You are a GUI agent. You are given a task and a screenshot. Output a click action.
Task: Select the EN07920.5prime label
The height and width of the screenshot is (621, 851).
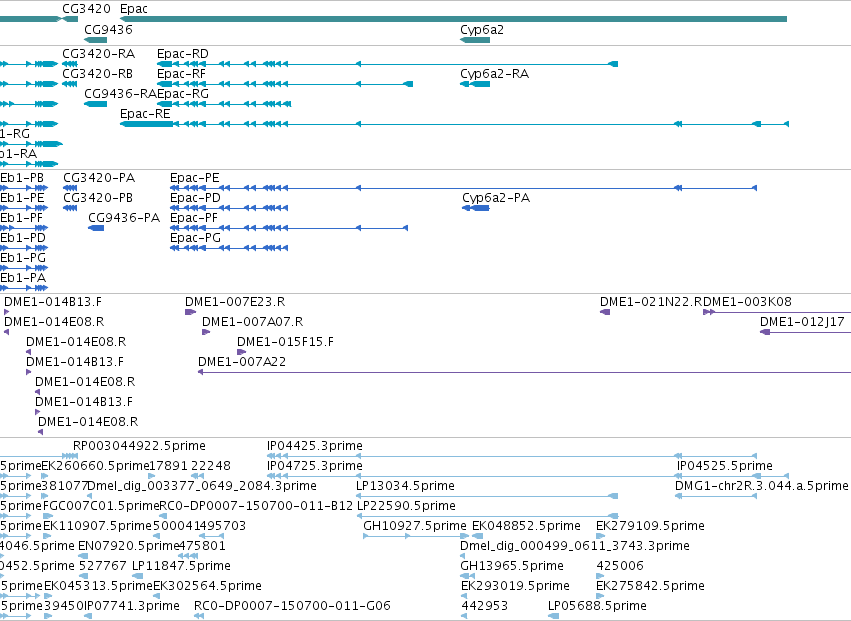tap(128, 546)
